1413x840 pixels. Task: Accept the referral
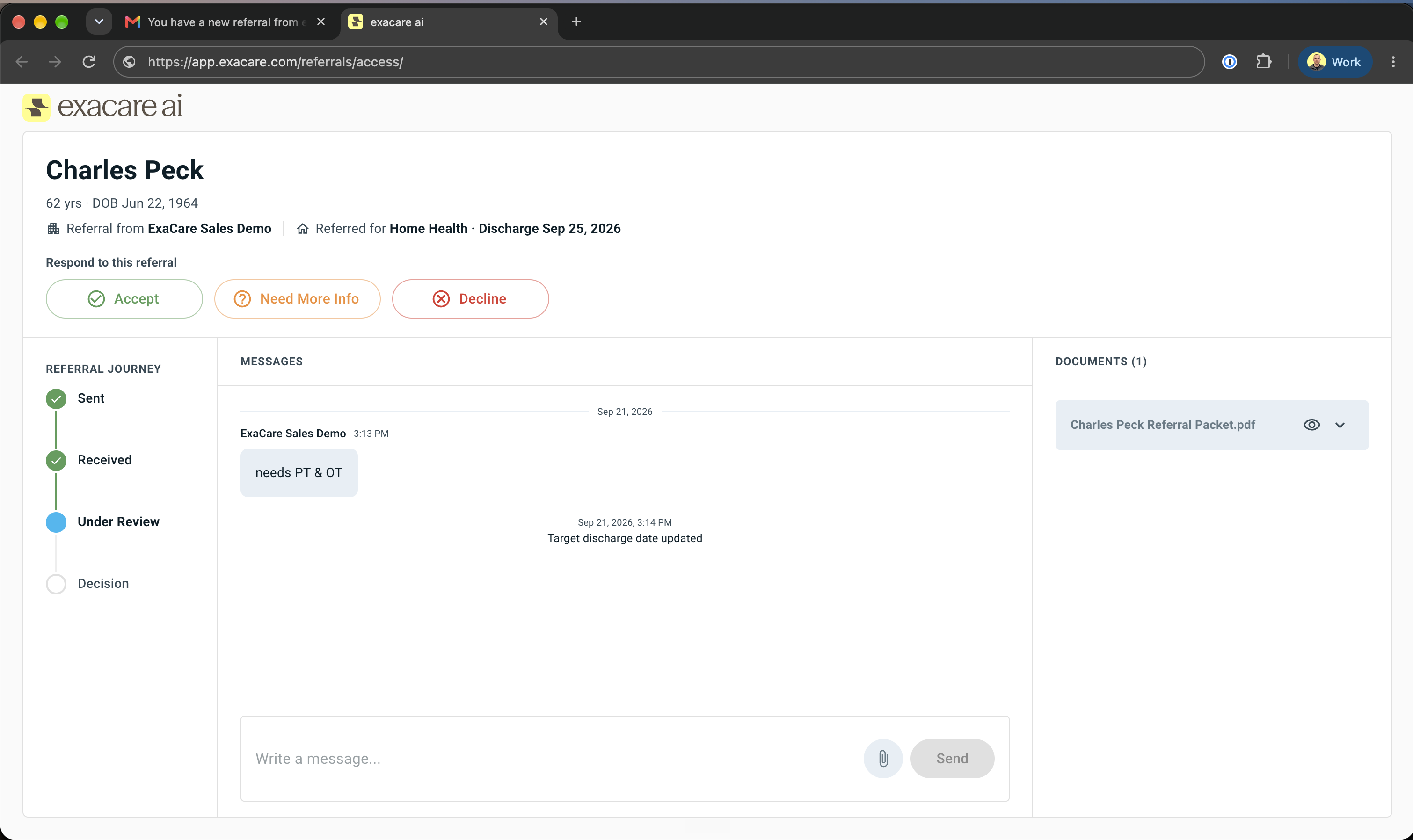[x=124, y=298]
